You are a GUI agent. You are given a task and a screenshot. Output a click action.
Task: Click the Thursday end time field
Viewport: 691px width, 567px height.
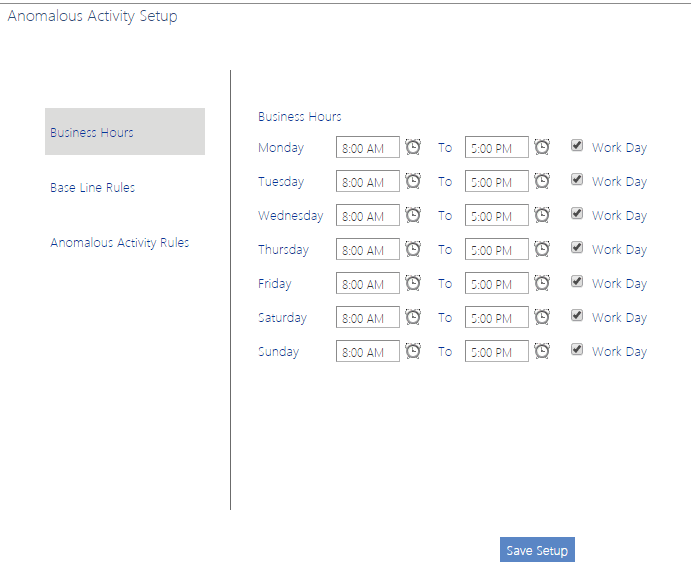(496, 250)
